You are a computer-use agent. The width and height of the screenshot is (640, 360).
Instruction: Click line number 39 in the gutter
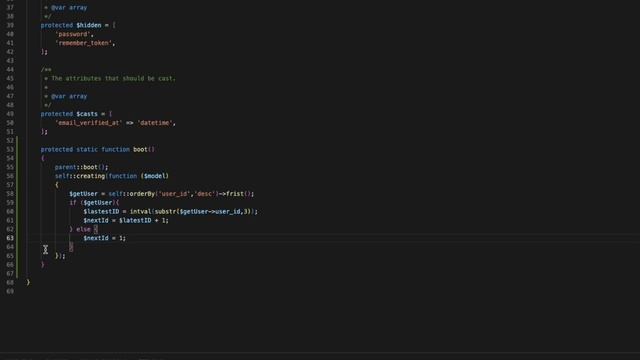[10, 25]
